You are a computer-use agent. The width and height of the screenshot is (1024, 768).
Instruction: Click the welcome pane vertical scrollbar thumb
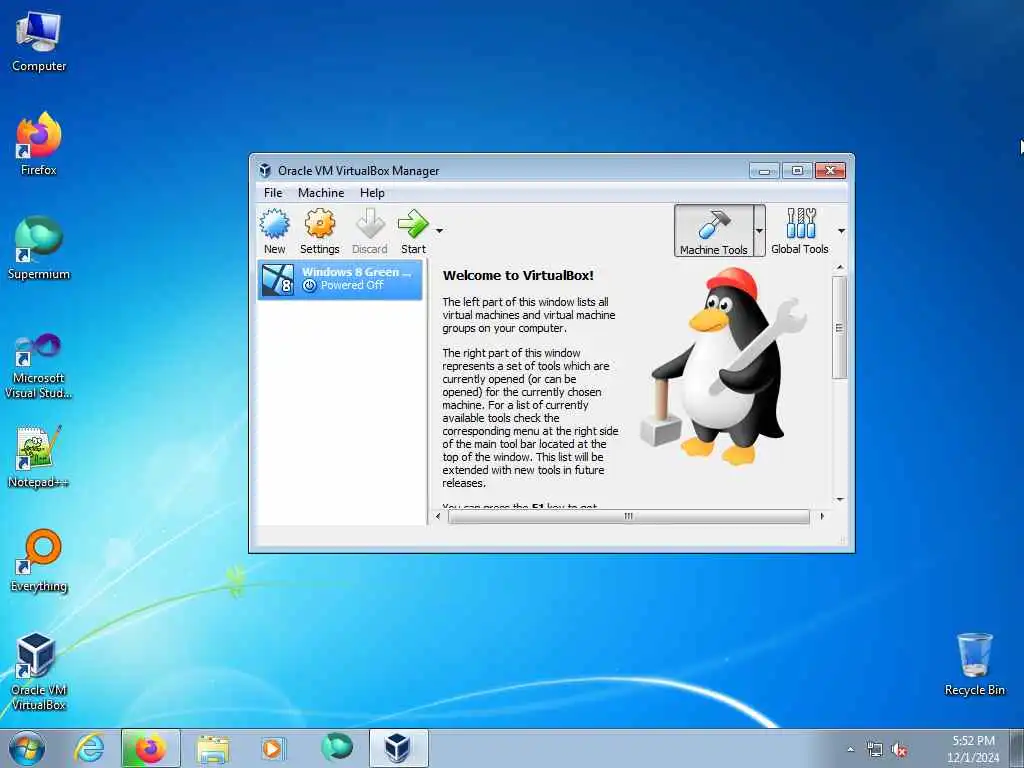[839, 327]
